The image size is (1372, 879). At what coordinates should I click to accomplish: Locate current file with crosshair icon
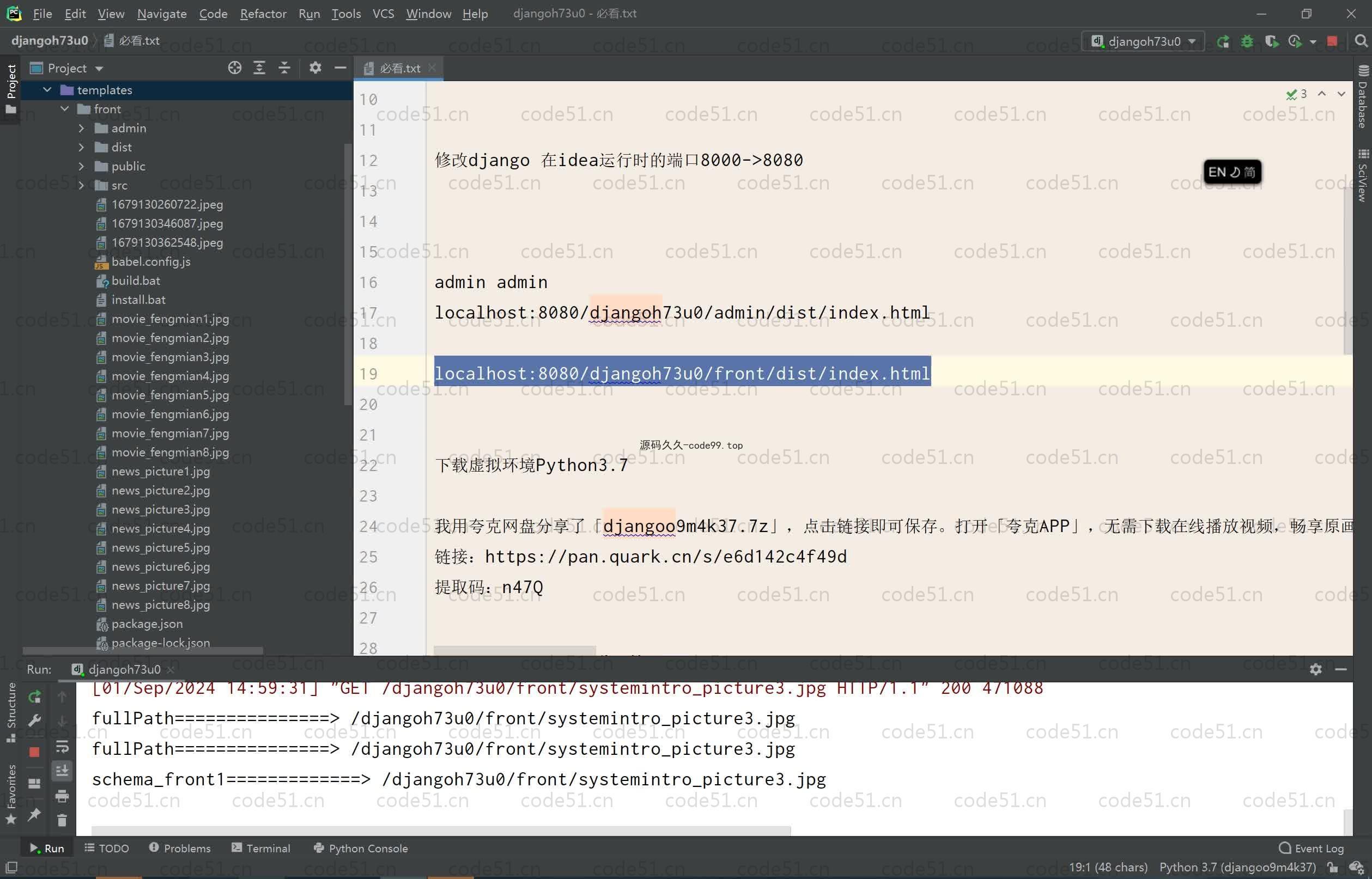pyautogui.click(x=234, y=68)
